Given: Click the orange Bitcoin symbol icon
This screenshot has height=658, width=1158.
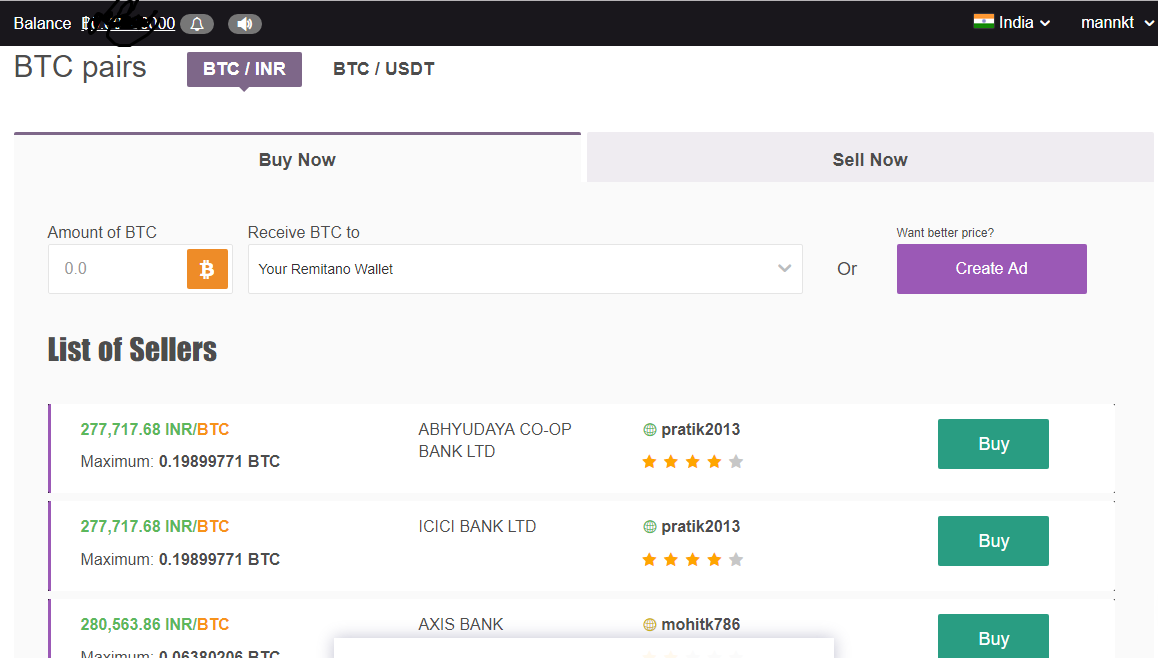Looking at the screenshot, I should 207,269.
